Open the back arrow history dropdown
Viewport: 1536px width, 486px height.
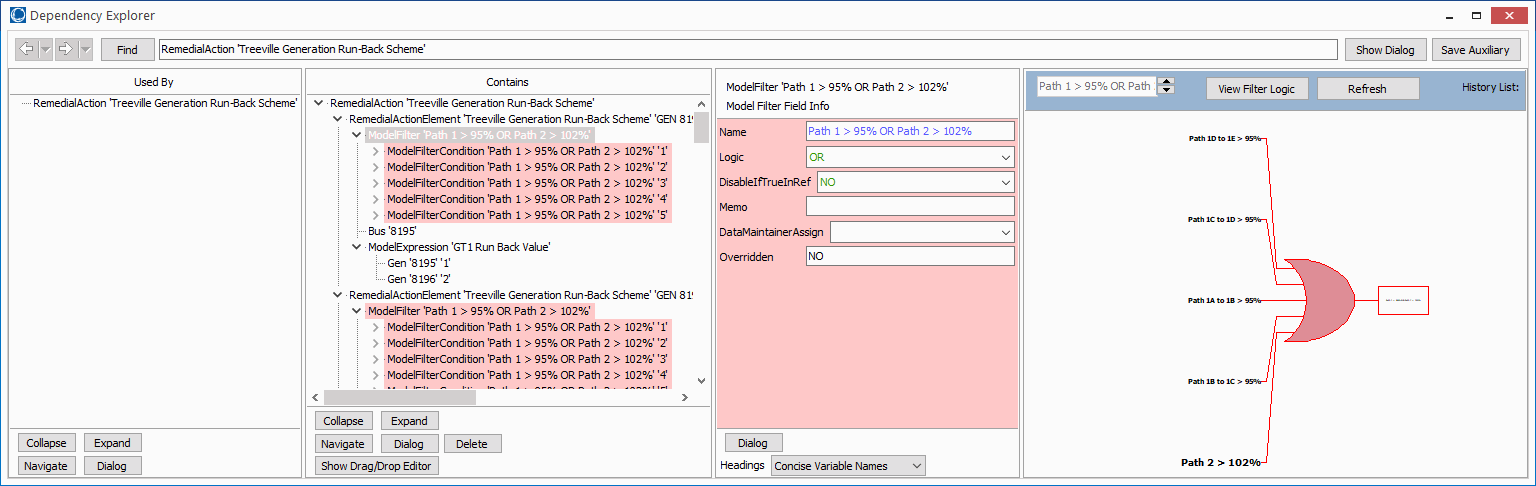point(45,49)
